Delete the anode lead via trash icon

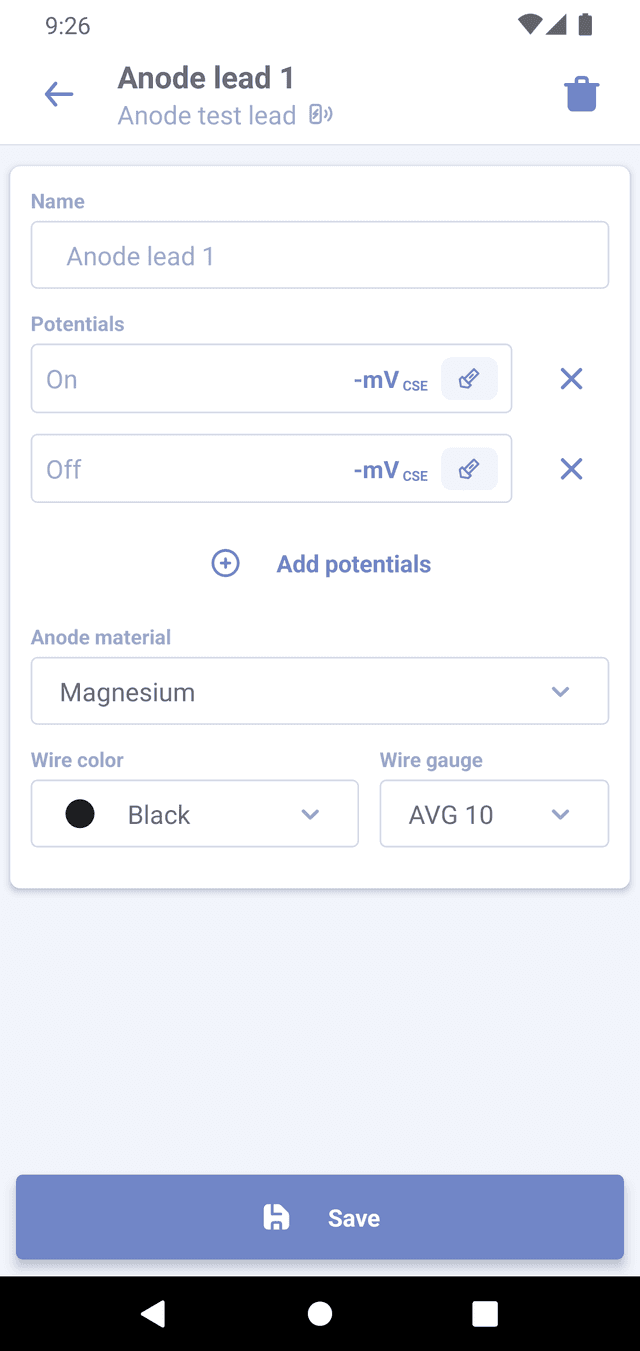coord(581,95)
